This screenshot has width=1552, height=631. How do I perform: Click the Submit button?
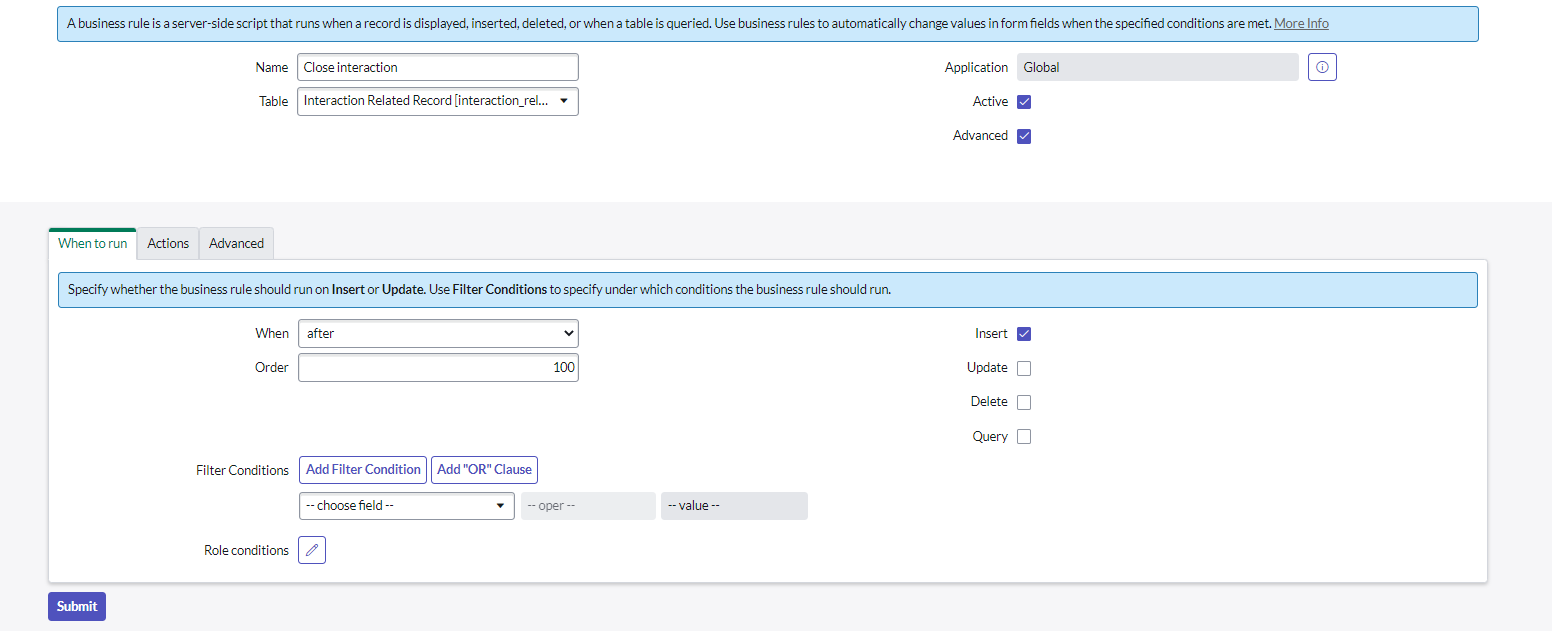pos(77,606)
